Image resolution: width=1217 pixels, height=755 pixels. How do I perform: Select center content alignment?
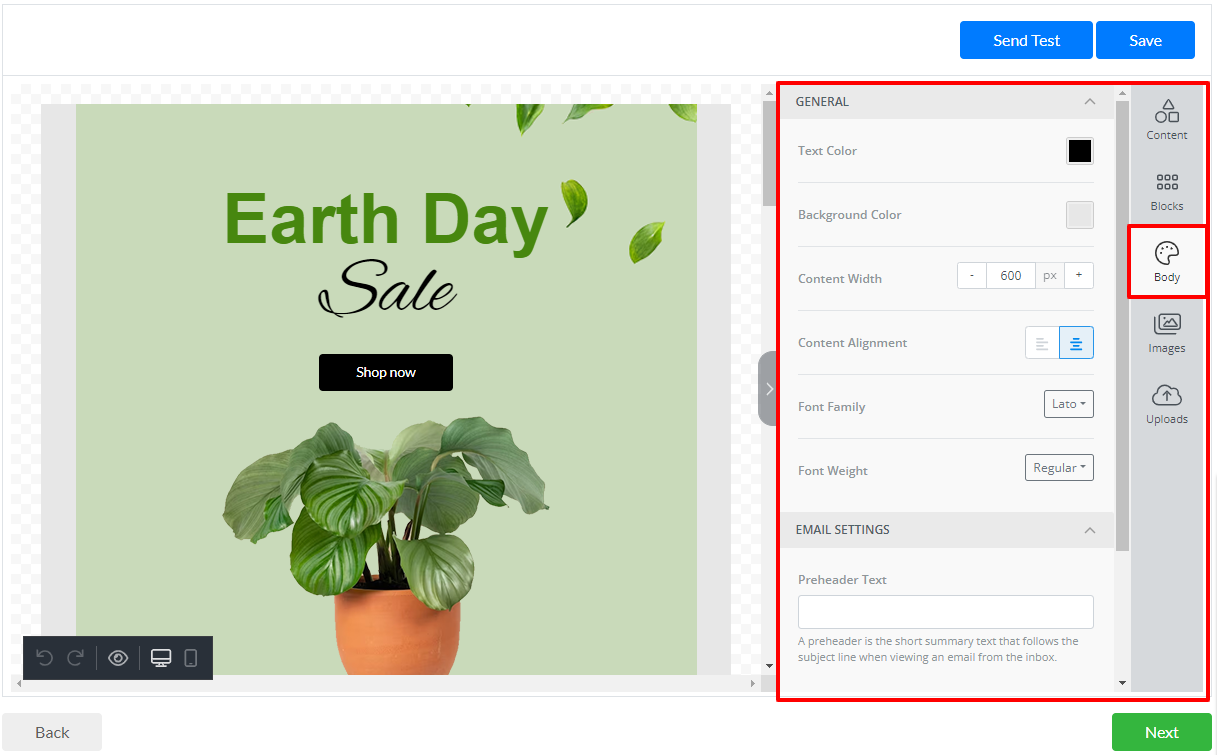[1076, 343]
